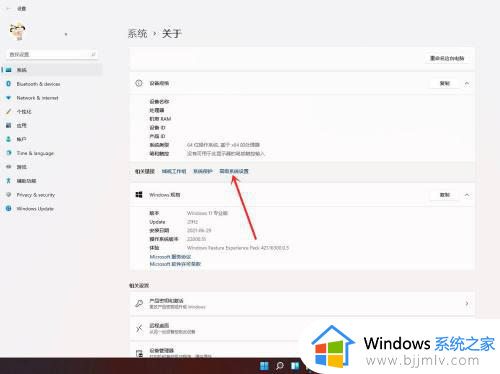This screenshot has width=500, height=374.
Task: Click the Accessibility figure icon
Action: click(x=9, y=181)
